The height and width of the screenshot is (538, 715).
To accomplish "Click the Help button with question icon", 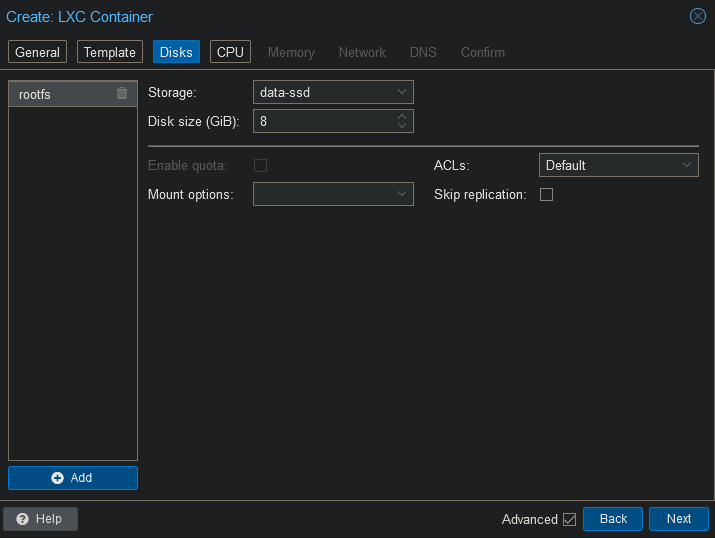I will 40,519.
